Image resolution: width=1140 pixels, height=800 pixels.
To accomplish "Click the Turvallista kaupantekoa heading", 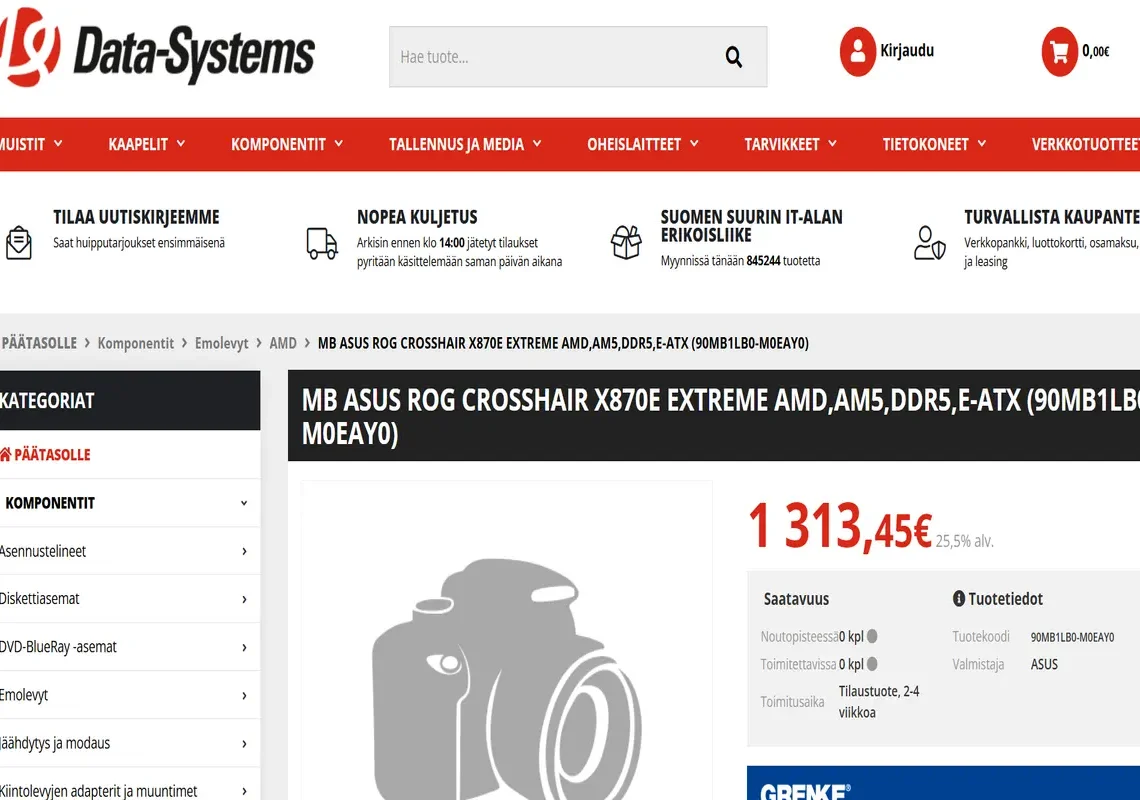I will (1052, 217).
